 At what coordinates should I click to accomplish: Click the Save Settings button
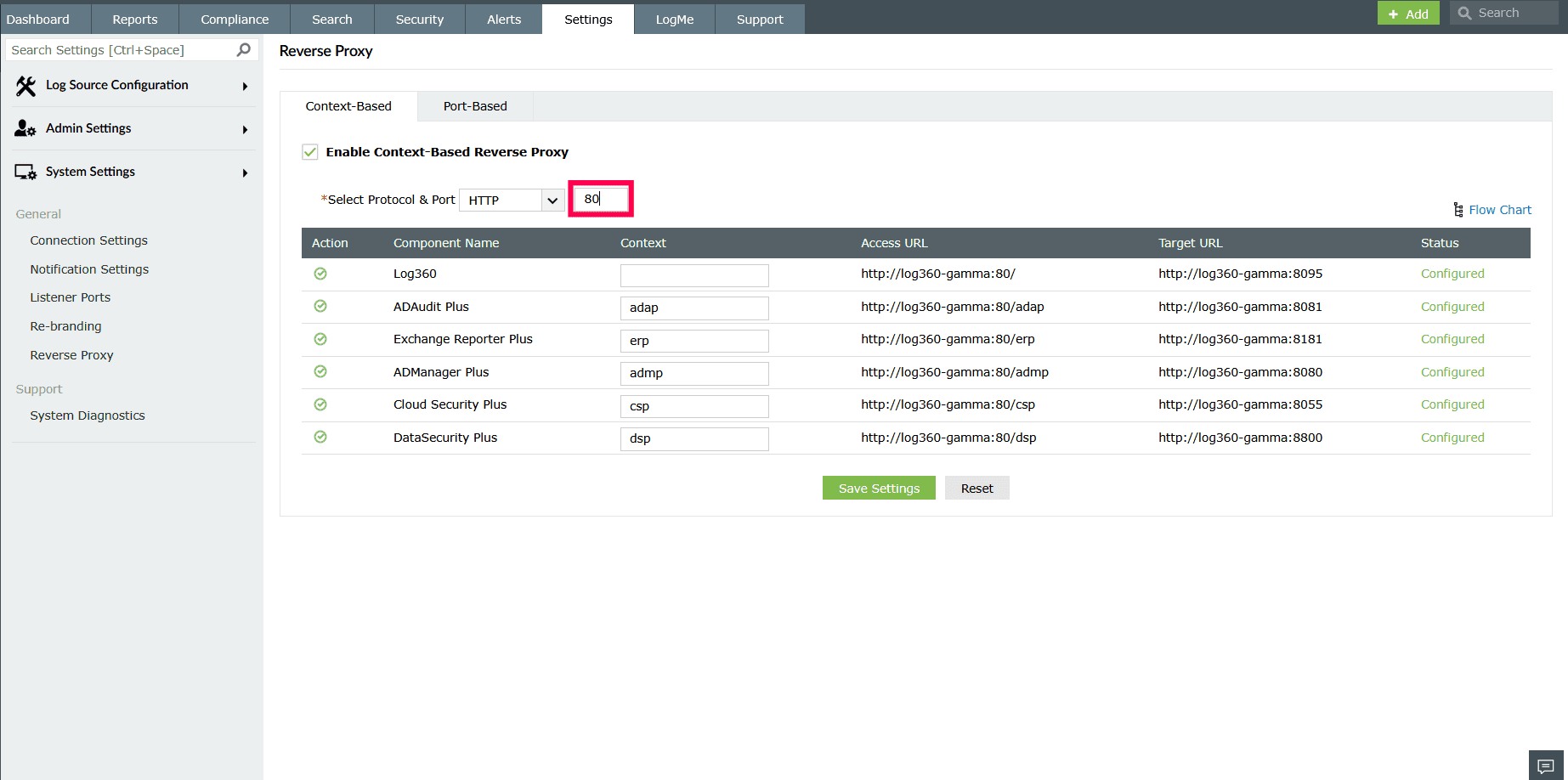tap(879, 488)
